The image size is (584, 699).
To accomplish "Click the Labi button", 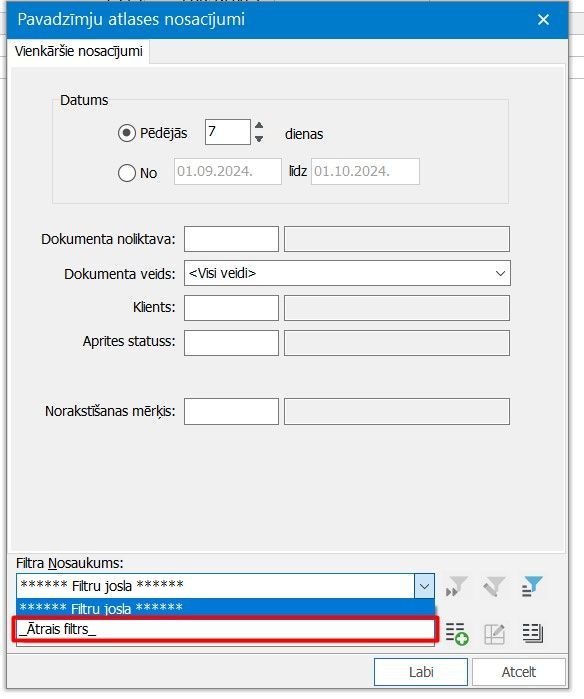I will [x=421, y=672].
